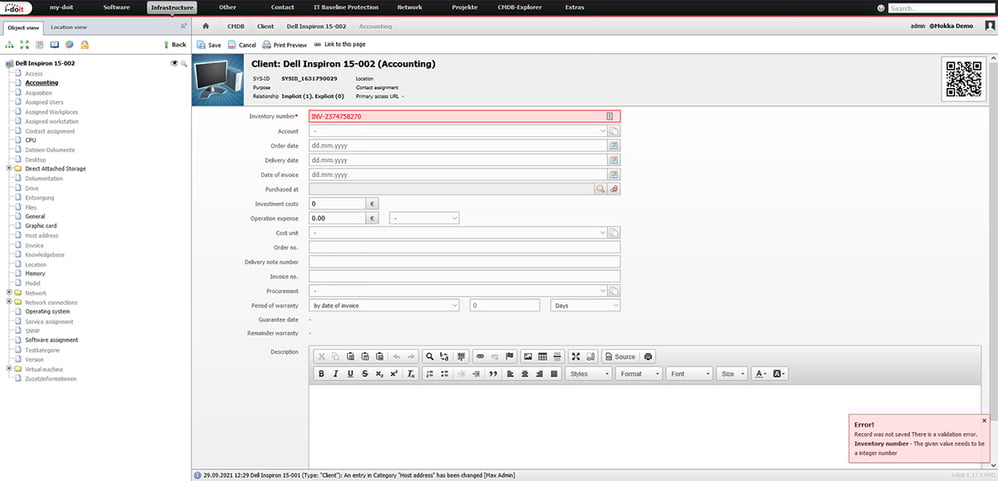Toggle superscript in the description editor
Viewport: 998px width, 481px height.
click(394, 373)
